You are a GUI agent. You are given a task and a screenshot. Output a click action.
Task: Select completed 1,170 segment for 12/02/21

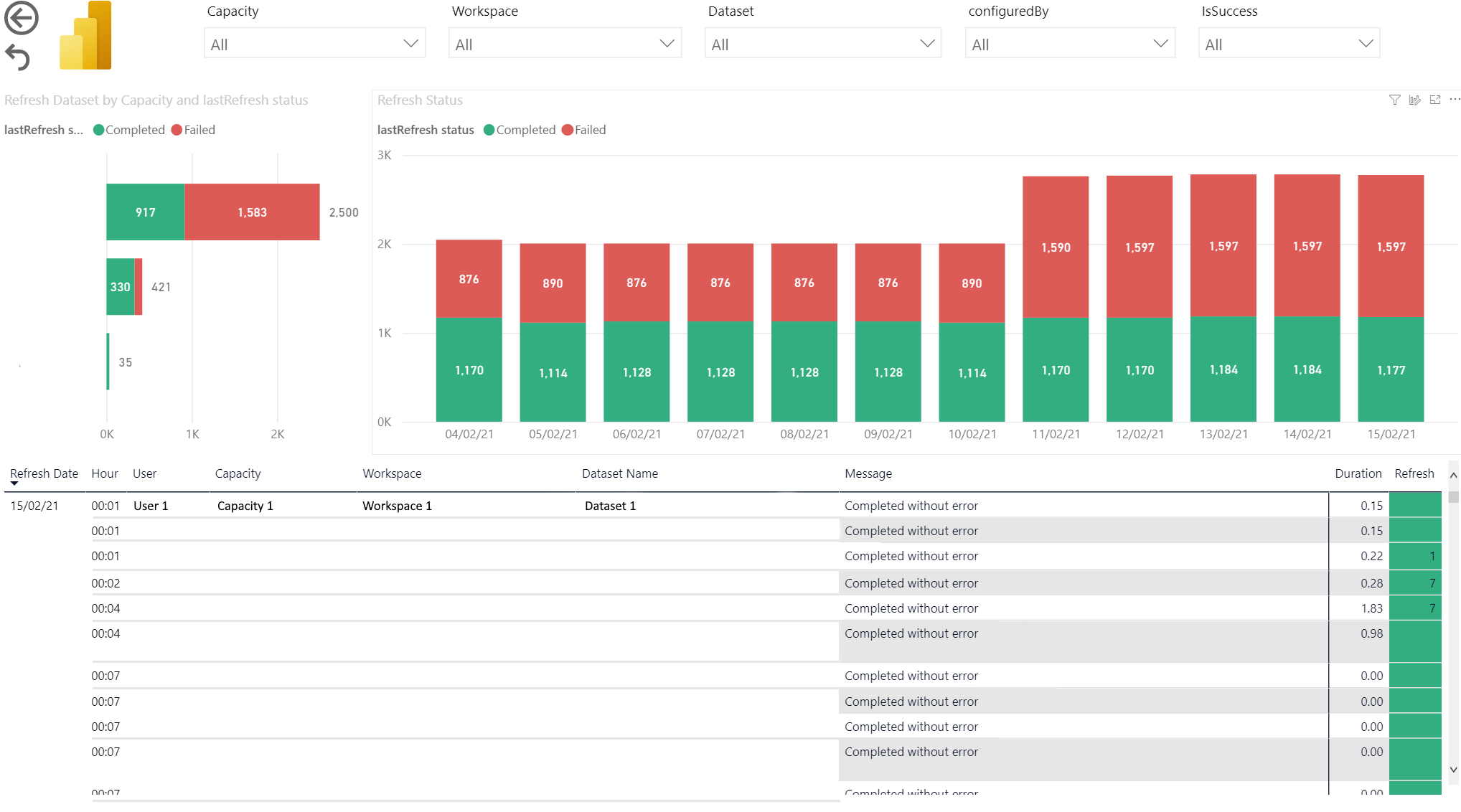click(1140, 370)
